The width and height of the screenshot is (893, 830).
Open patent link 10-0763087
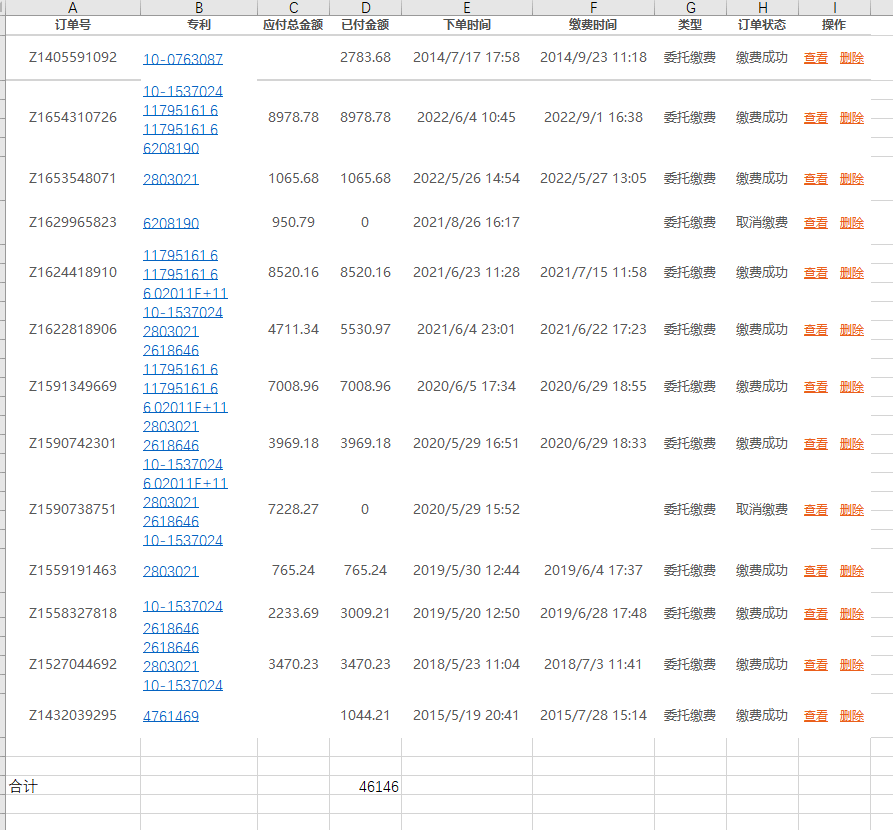click(x=183, y=59)
